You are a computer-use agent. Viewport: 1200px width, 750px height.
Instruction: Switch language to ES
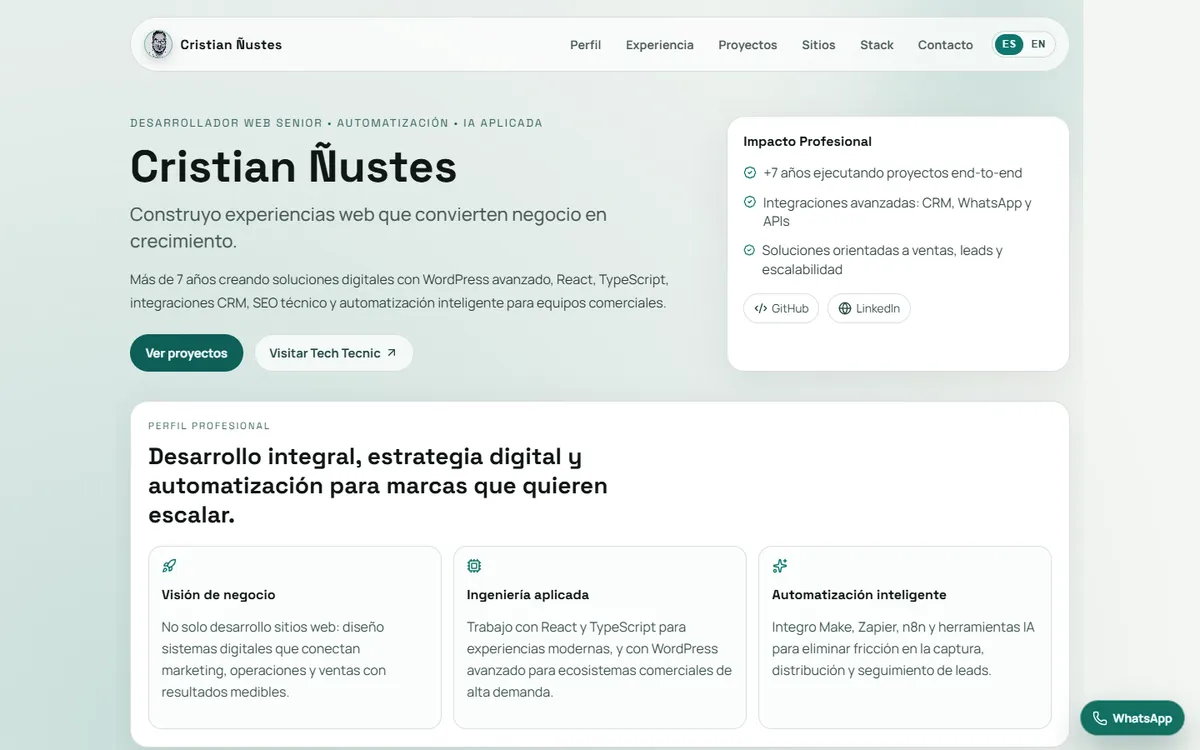pyautogui.click(x=1009, y=44)
